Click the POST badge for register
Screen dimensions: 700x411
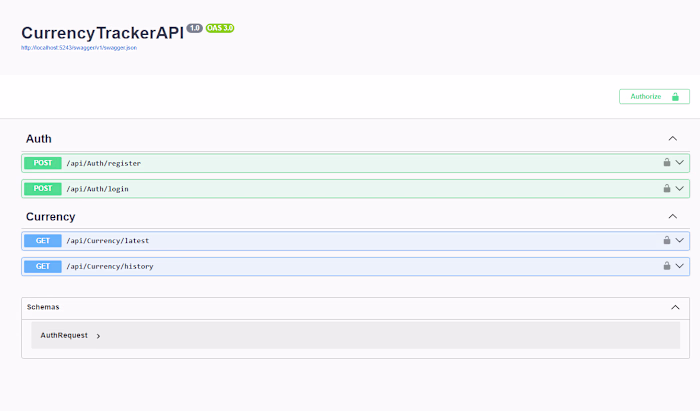pyautogui.click(x=43, y=163)
